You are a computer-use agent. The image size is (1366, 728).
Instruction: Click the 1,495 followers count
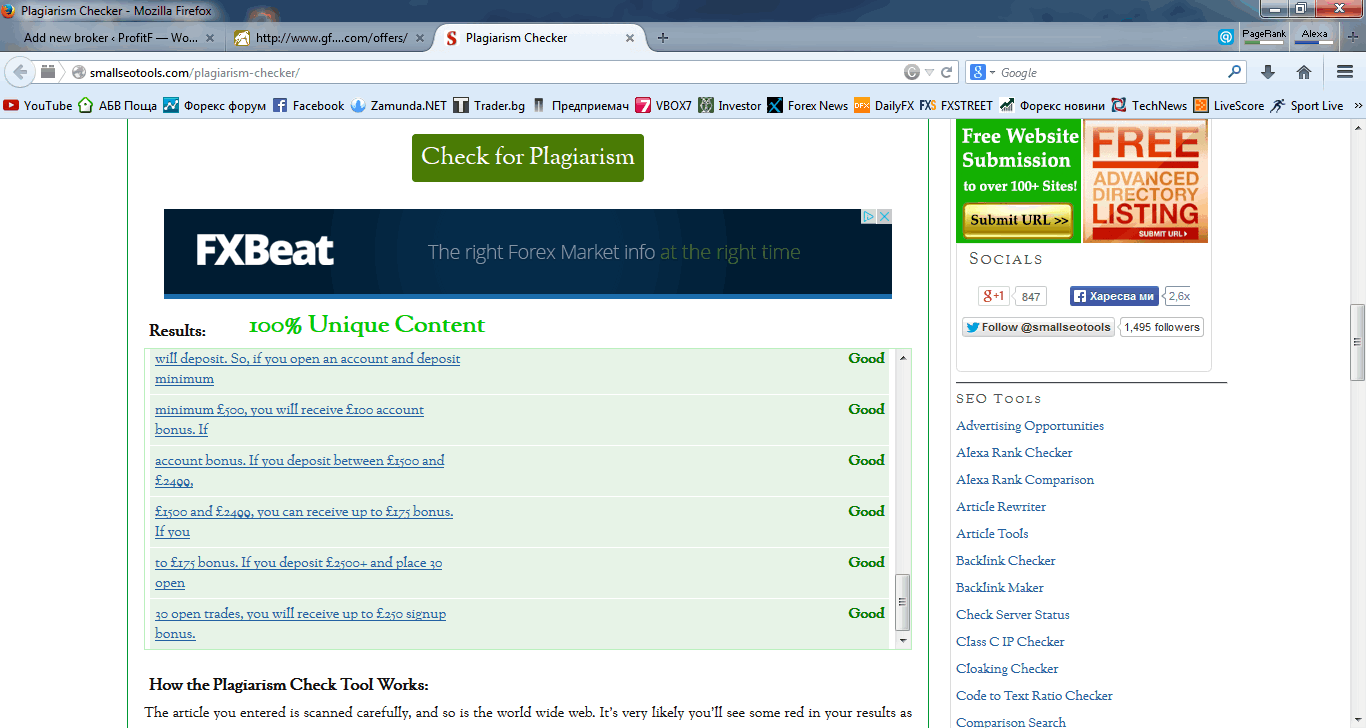point(1161,327)
